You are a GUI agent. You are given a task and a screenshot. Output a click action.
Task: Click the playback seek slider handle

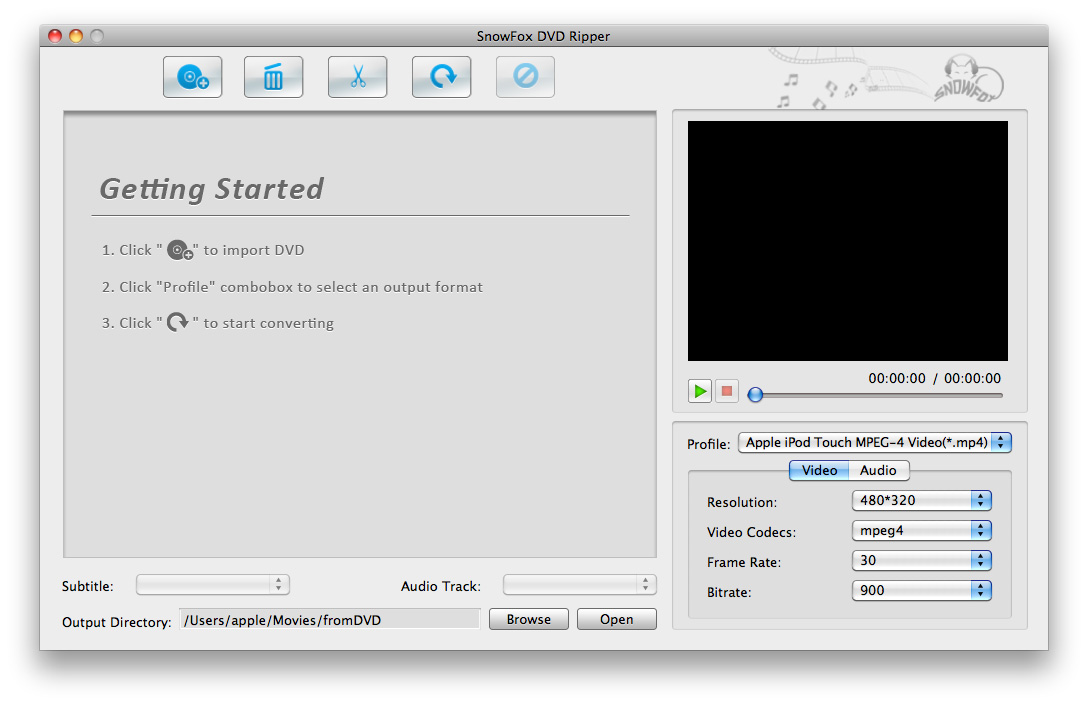(756, 395)
